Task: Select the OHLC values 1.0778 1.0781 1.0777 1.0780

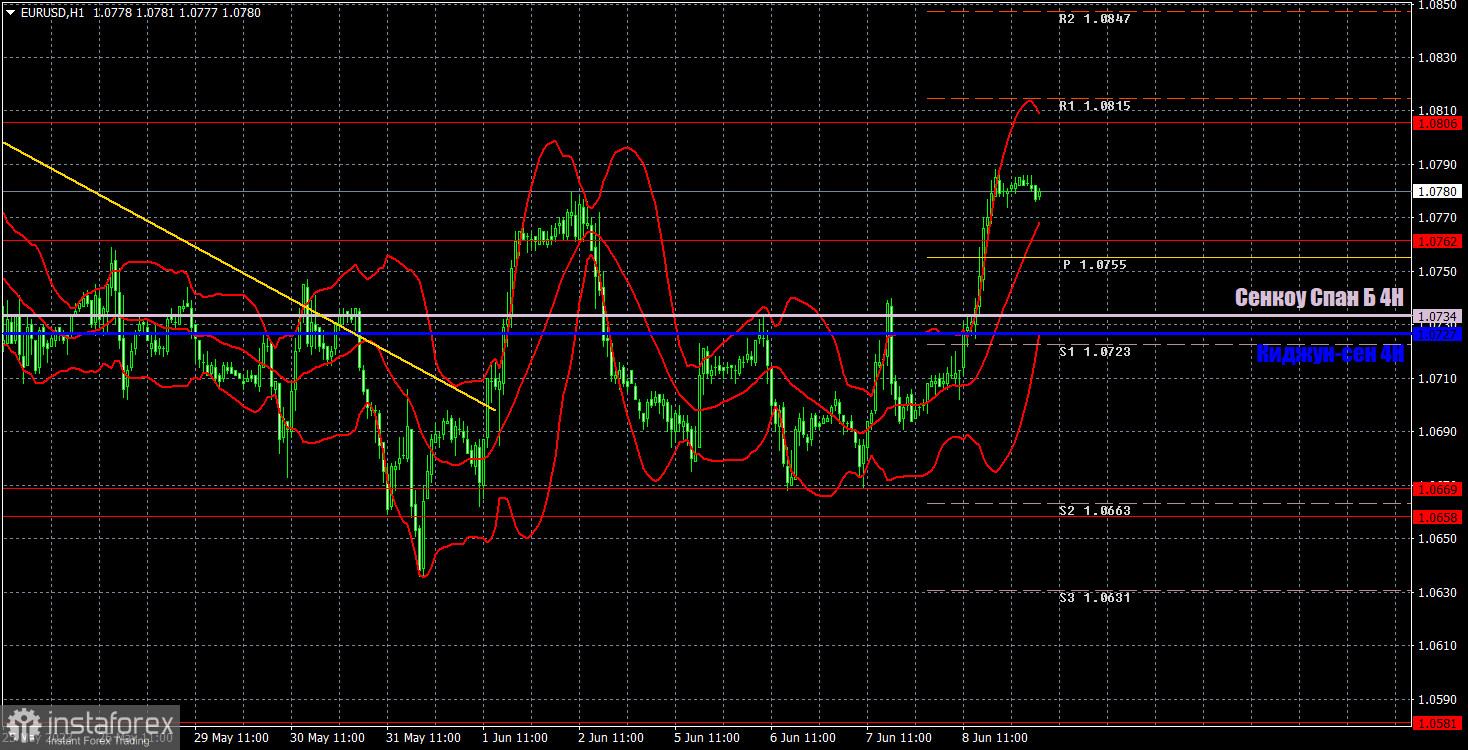Action: (178, 13)
